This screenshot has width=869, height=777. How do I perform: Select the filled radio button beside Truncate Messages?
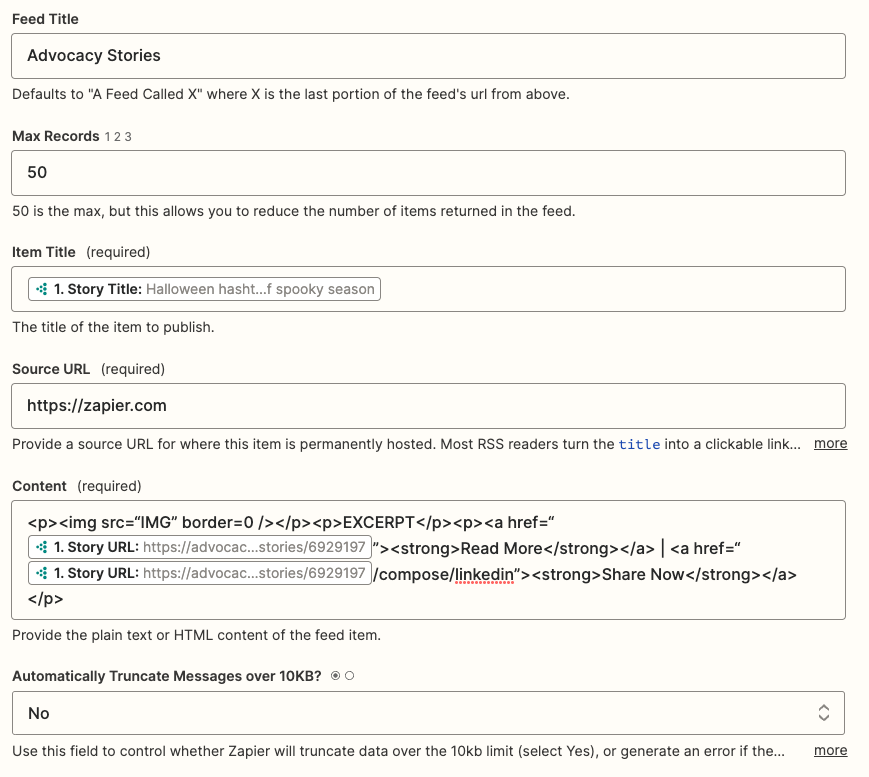pyautogui.click(x=335, y=676)
